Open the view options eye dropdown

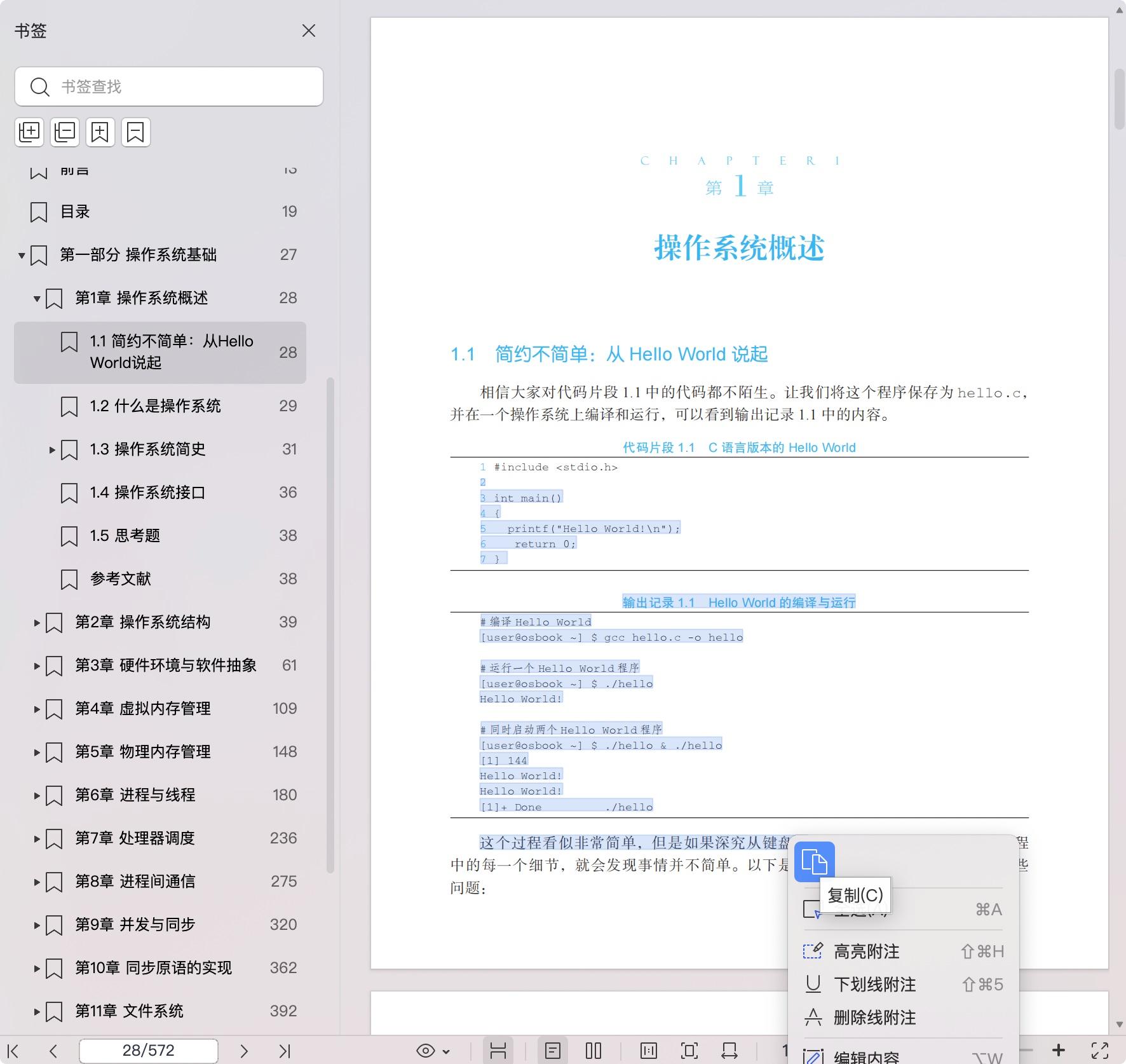click(x=432, y=1050)
